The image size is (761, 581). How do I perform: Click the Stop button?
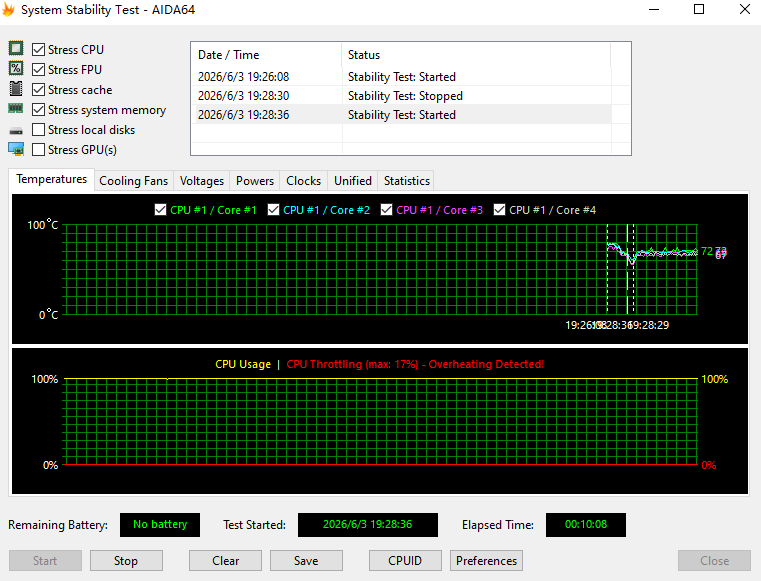126,561
